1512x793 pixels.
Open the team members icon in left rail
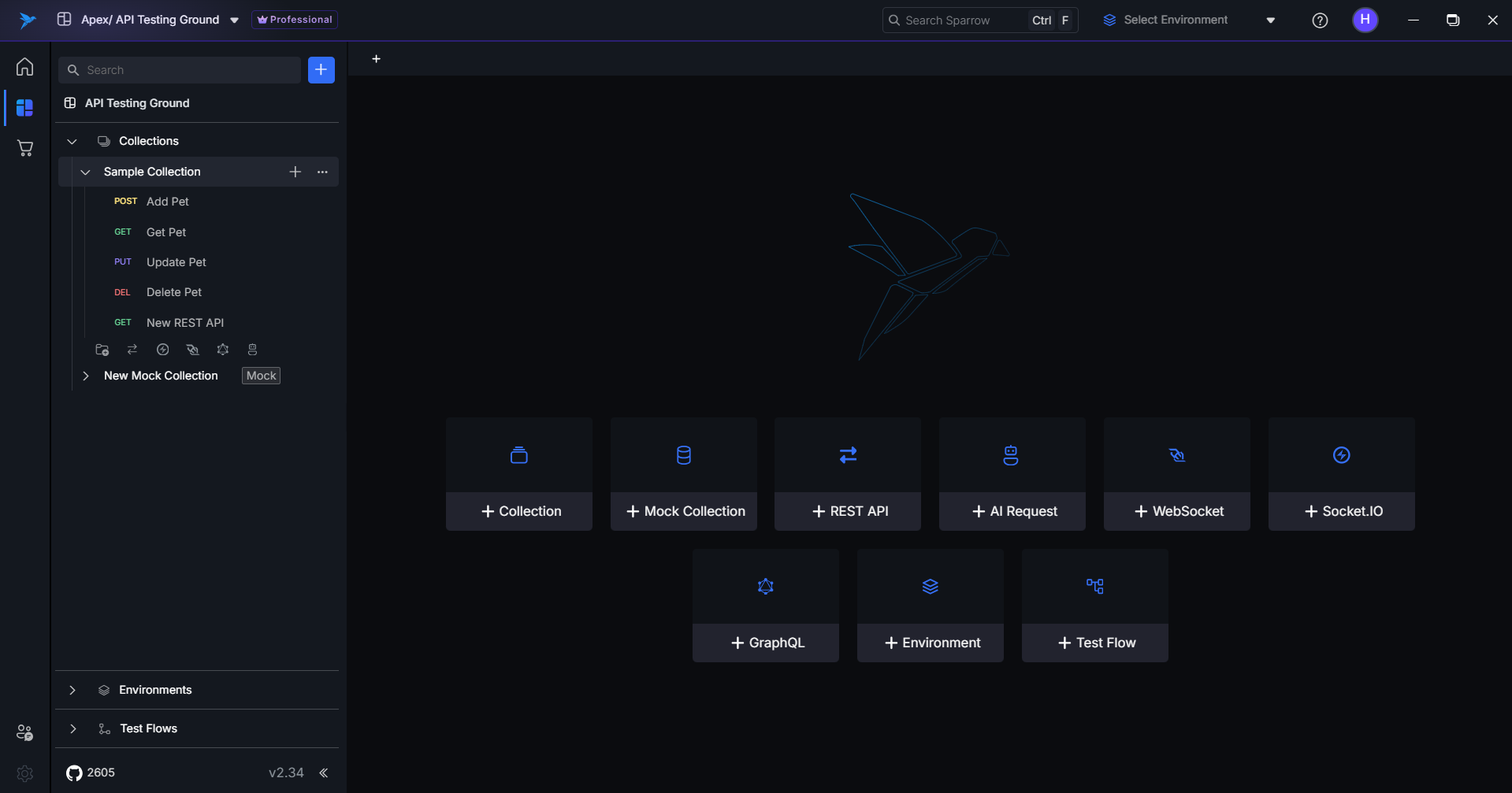24,732
